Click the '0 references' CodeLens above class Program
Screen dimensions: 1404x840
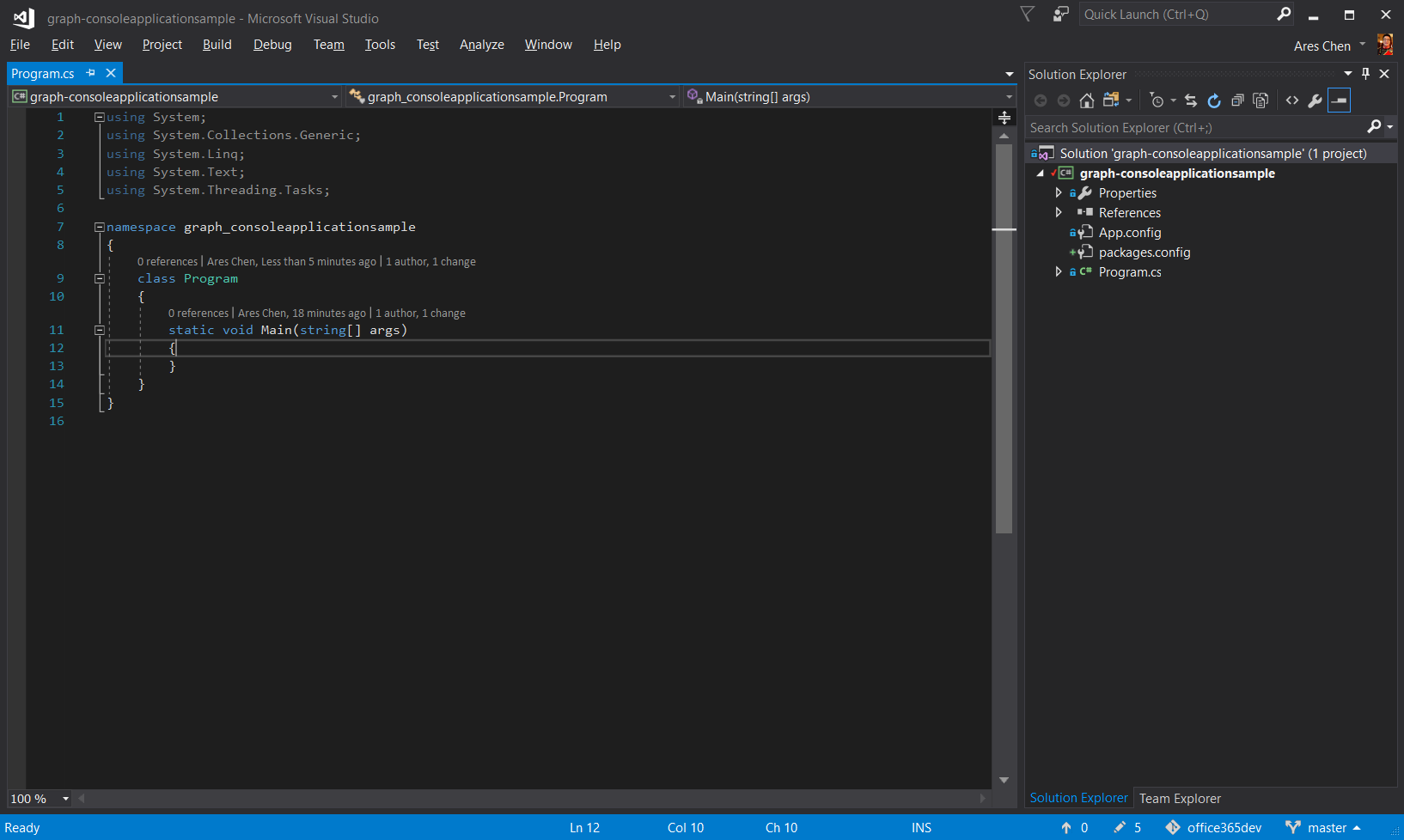168,262
